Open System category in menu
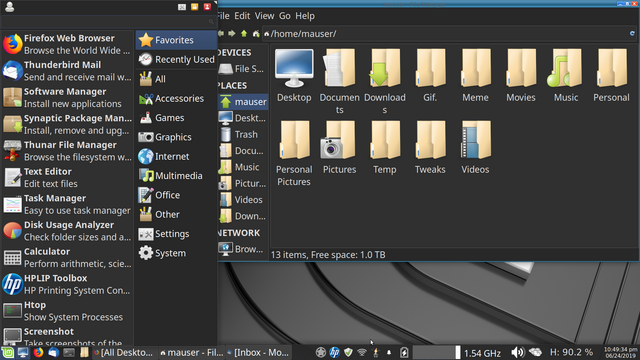The image size is (640, 360). (x=176, y=253)
